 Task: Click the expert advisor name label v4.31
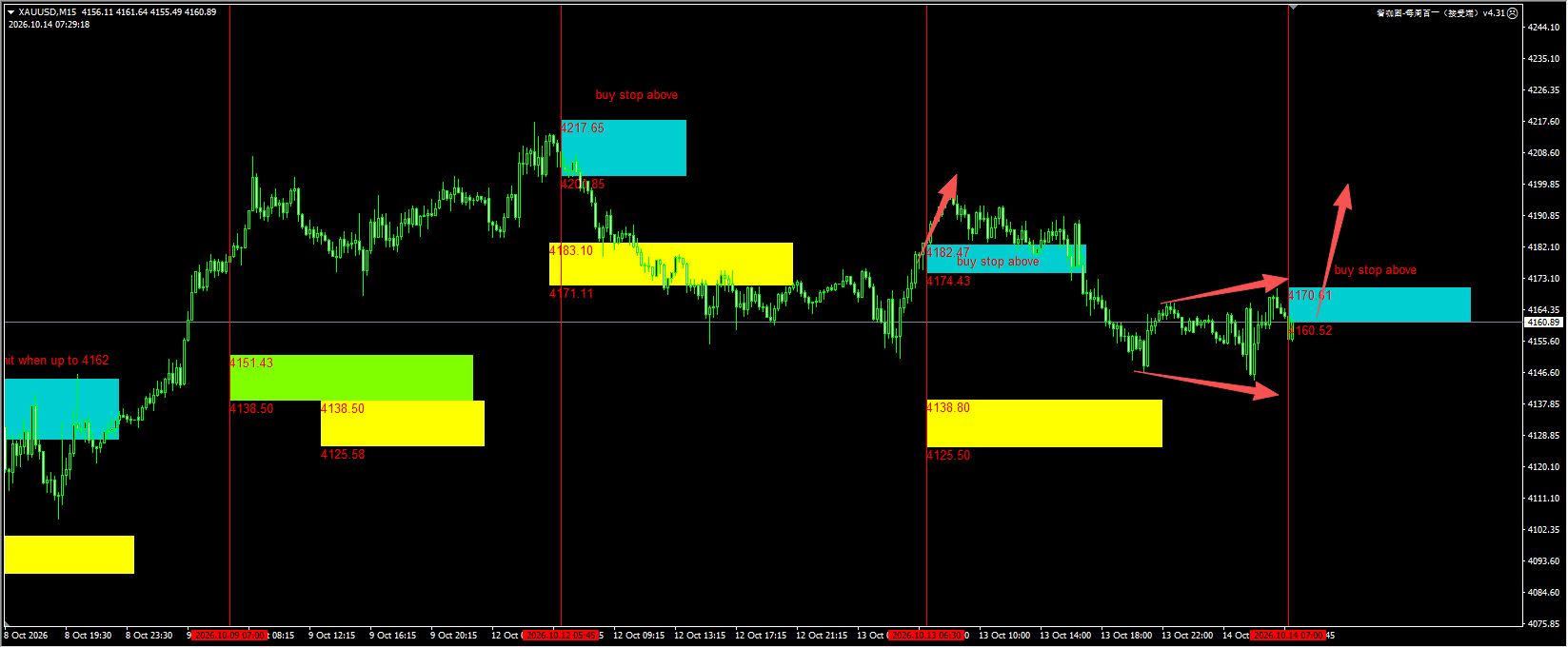click(1441, 13)
